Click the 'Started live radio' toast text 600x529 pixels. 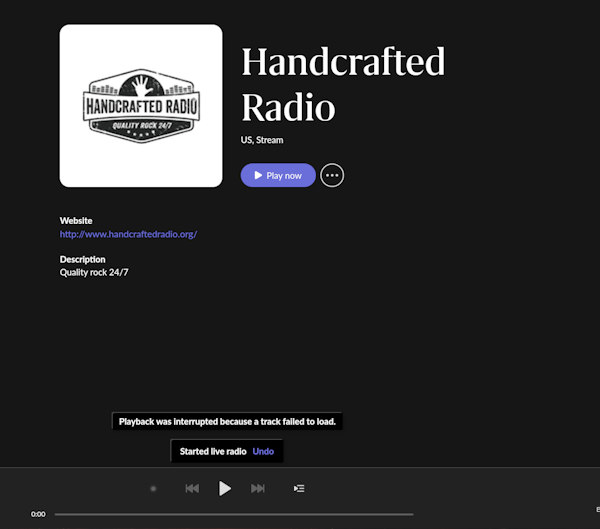pyautogui.click(x=213, y=451)
